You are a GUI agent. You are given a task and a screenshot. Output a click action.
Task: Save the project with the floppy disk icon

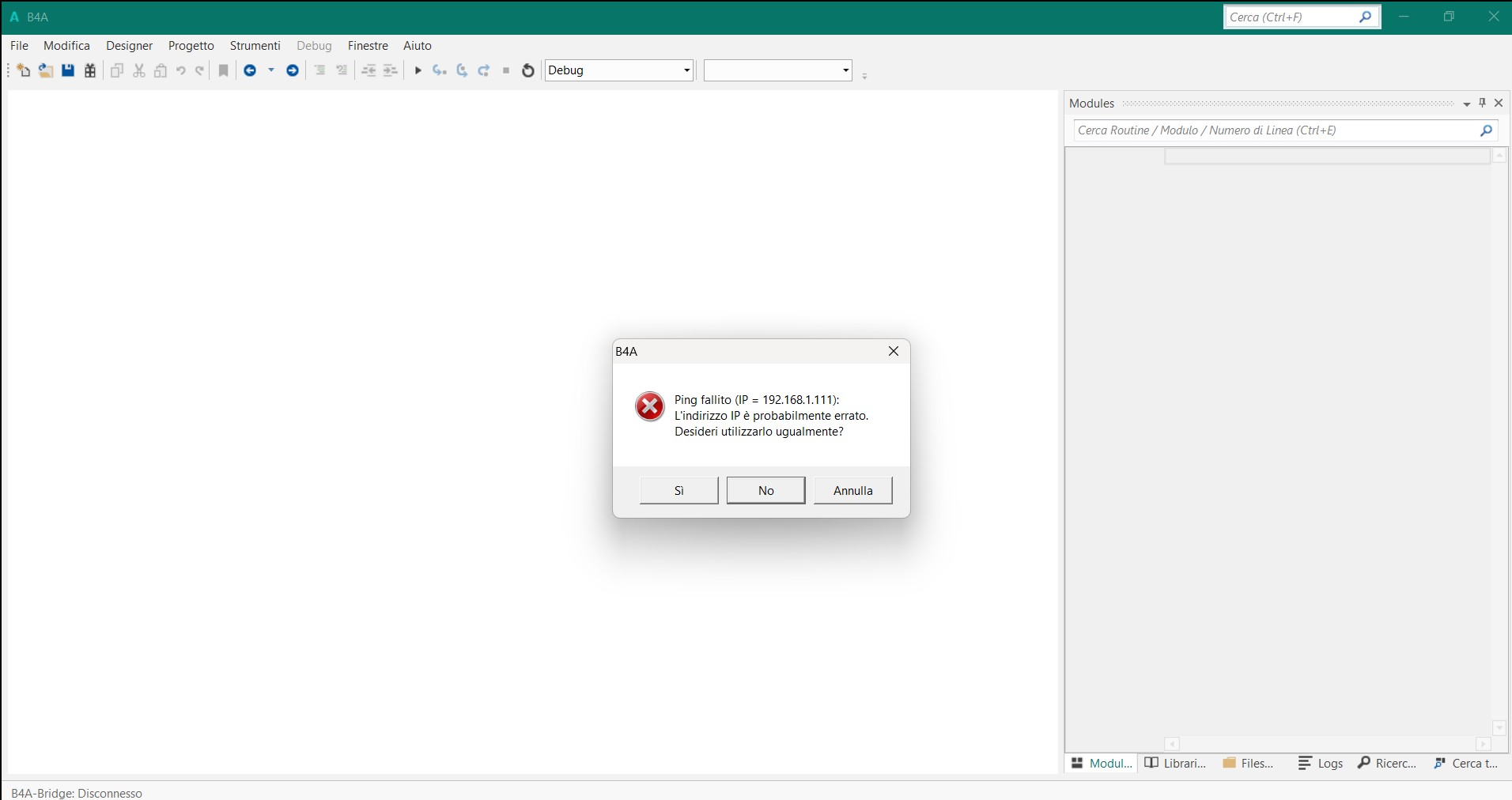(68, 70)
